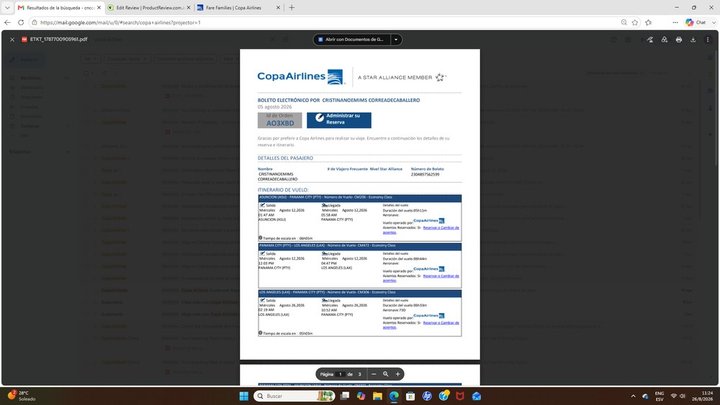Open seat link in the Panama–Los Angeles flight
The image size is (720, 405).
coord(421,278)
